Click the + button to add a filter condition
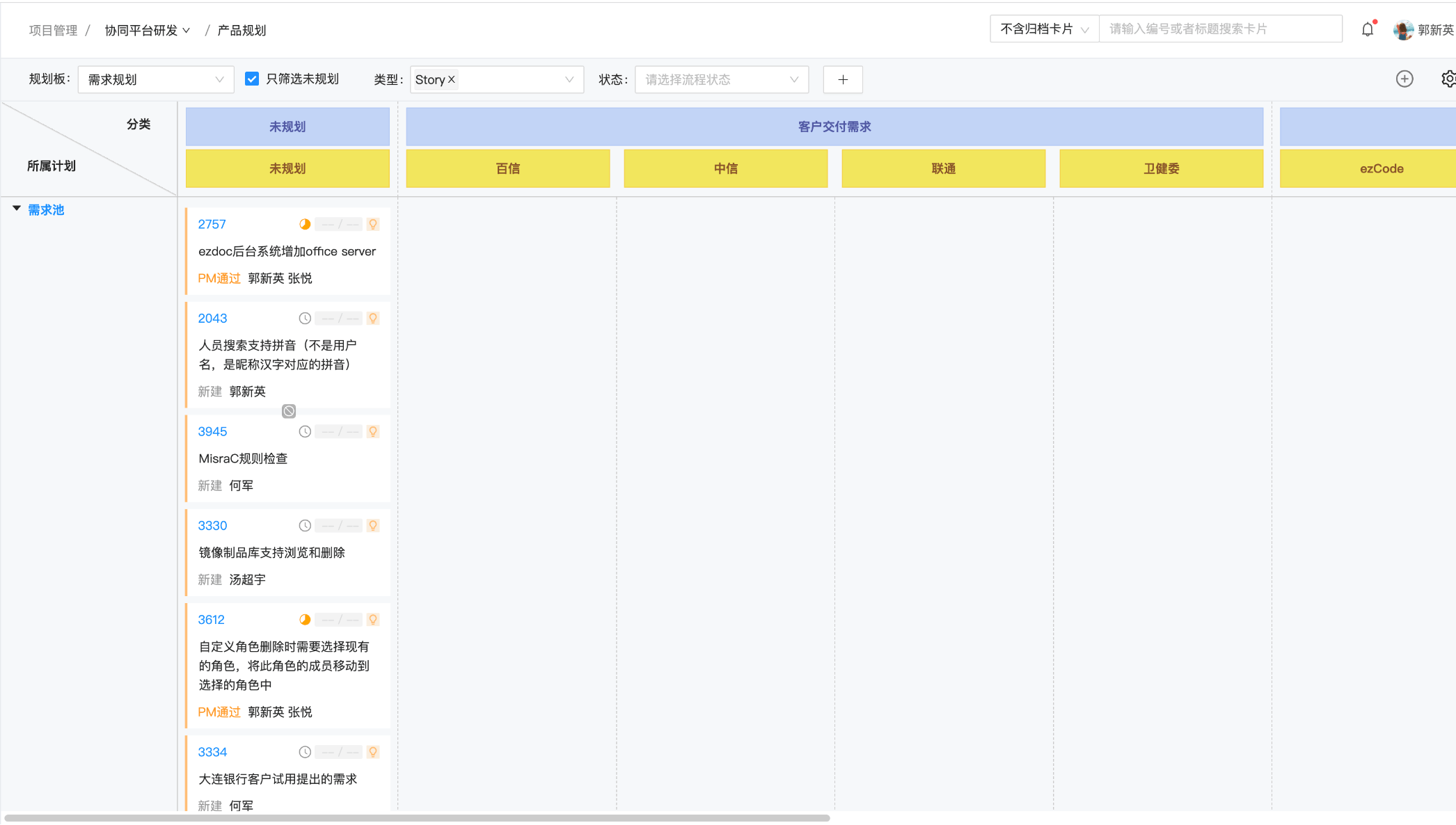This screenshot has height=825, width=1456. pyautogui.click(x=842, y=79)
